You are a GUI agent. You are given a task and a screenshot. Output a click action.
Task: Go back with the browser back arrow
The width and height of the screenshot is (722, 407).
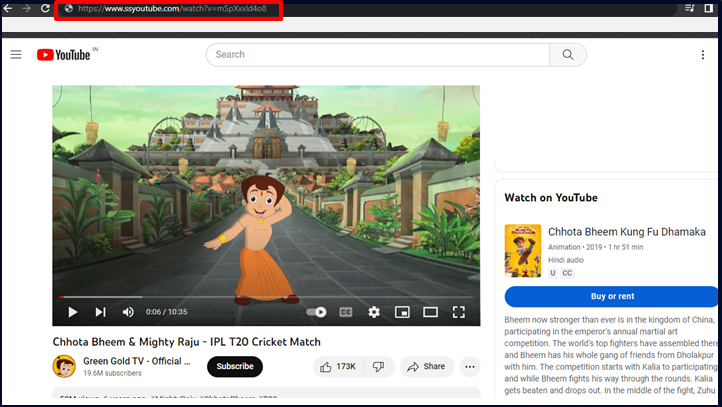[x=8, y=8]
